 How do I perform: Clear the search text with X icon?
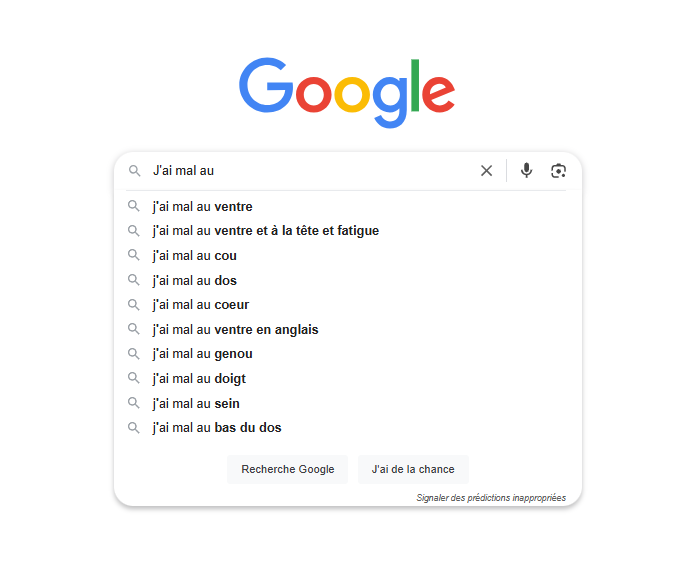(486, 171)
